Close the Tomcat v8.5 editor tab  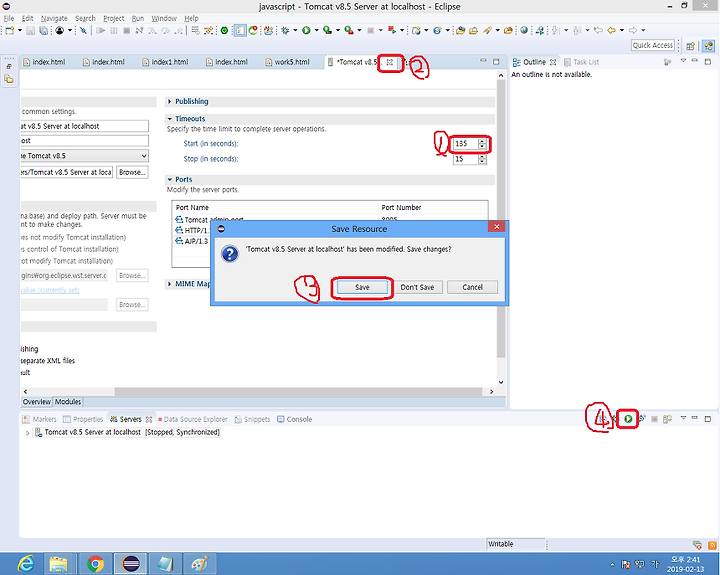(x=390, y=62)
